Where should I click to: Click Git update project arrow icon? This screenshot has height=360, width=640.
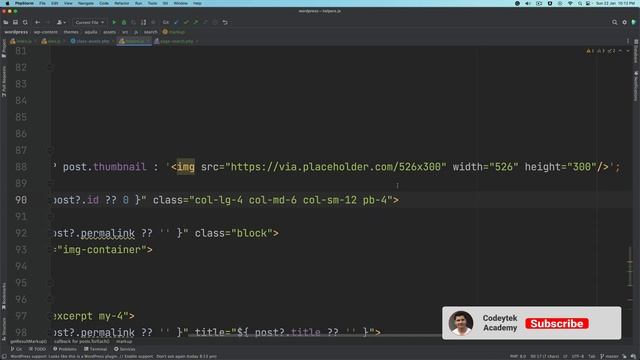tap(176, 22)
